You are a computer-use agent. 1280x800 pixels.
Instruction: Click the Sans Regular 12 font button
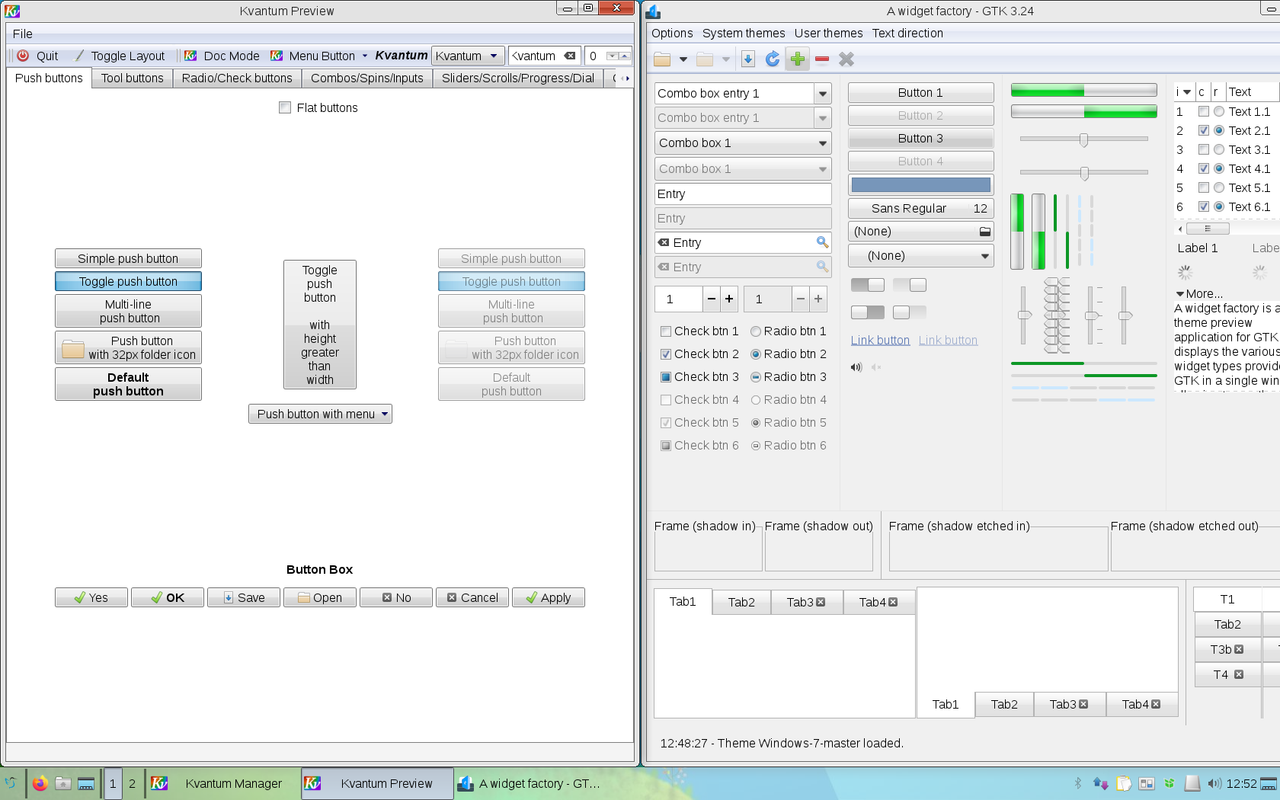(921, 209)
